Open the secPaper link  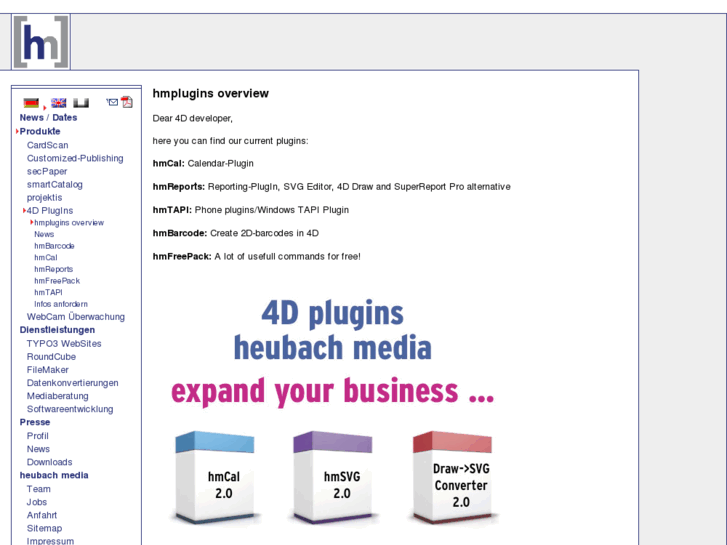point(47,171)
